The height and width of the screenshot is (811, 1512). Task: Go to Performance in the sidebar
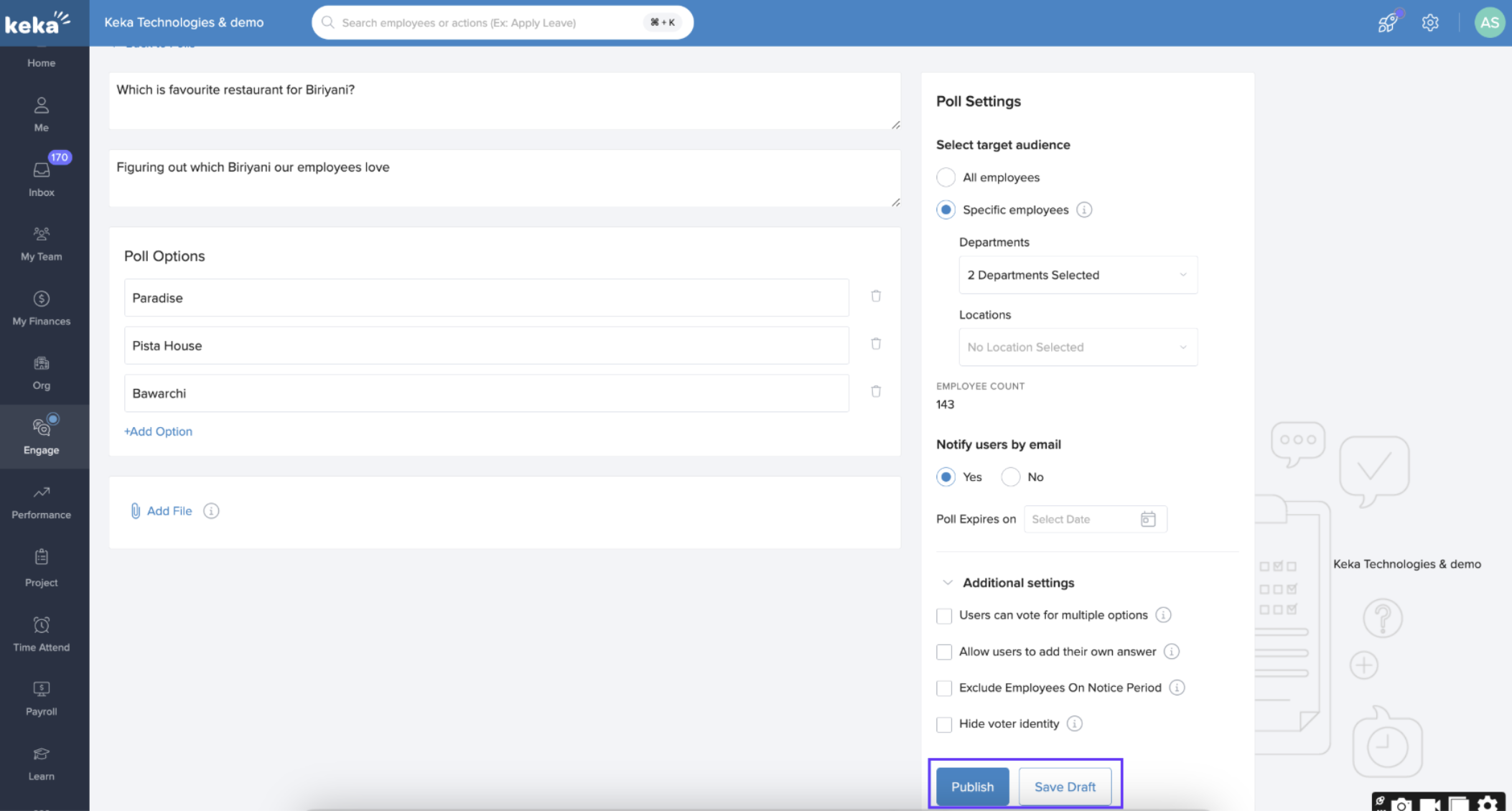(42, 502)
